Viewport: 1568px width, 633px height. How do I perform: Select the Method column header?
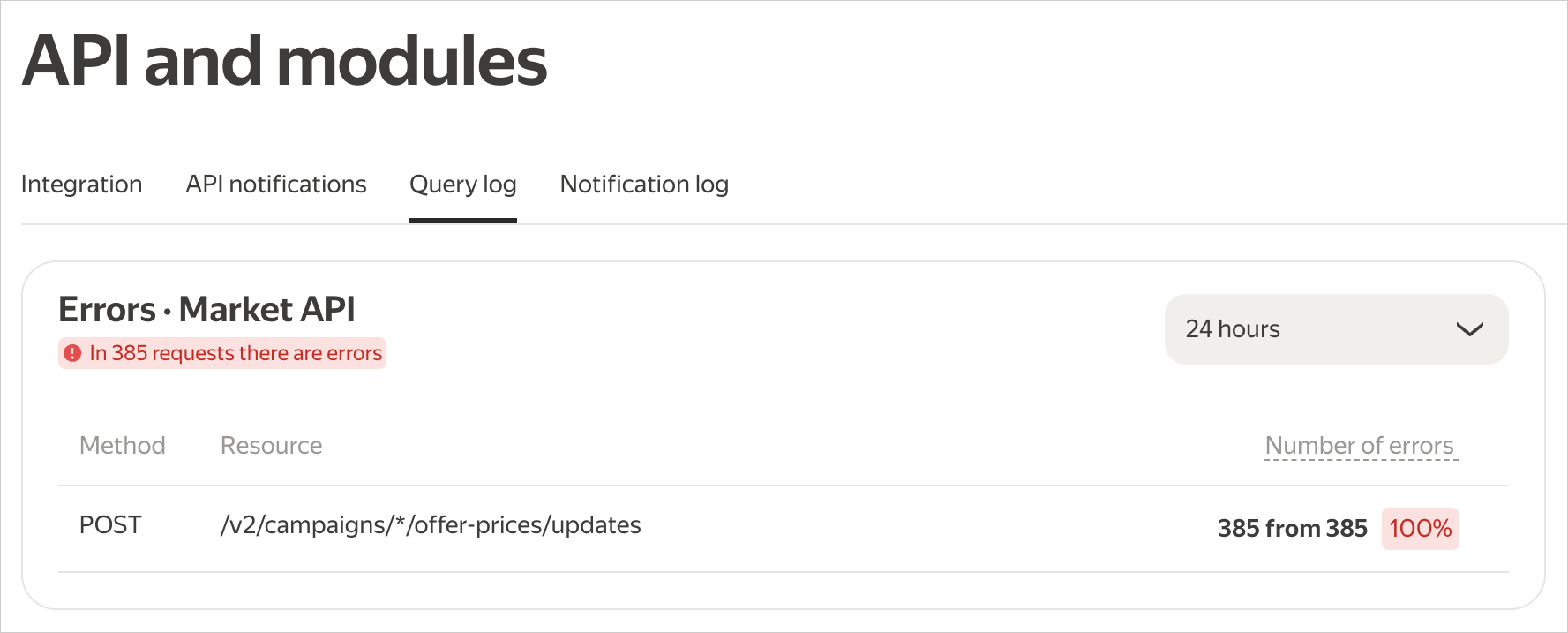123,445
